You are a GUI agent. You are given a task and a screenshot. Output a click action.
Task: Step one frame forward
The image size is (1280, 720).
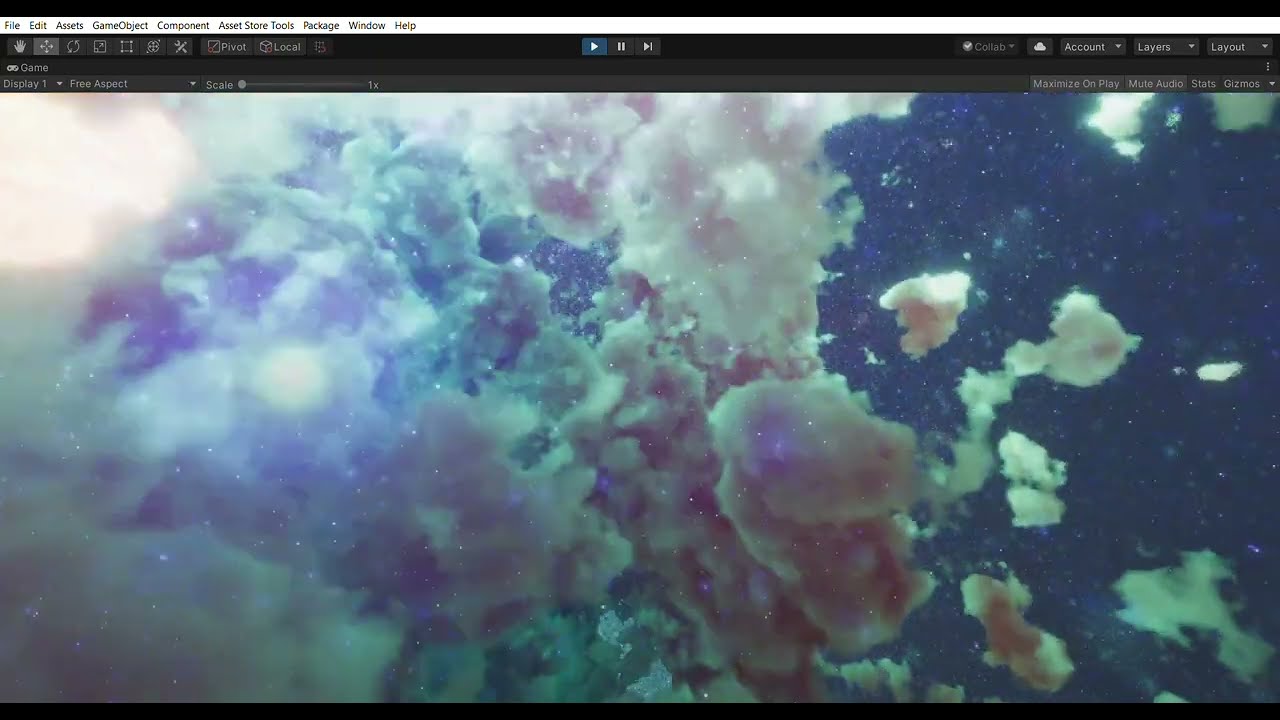(x=648, y=47)
